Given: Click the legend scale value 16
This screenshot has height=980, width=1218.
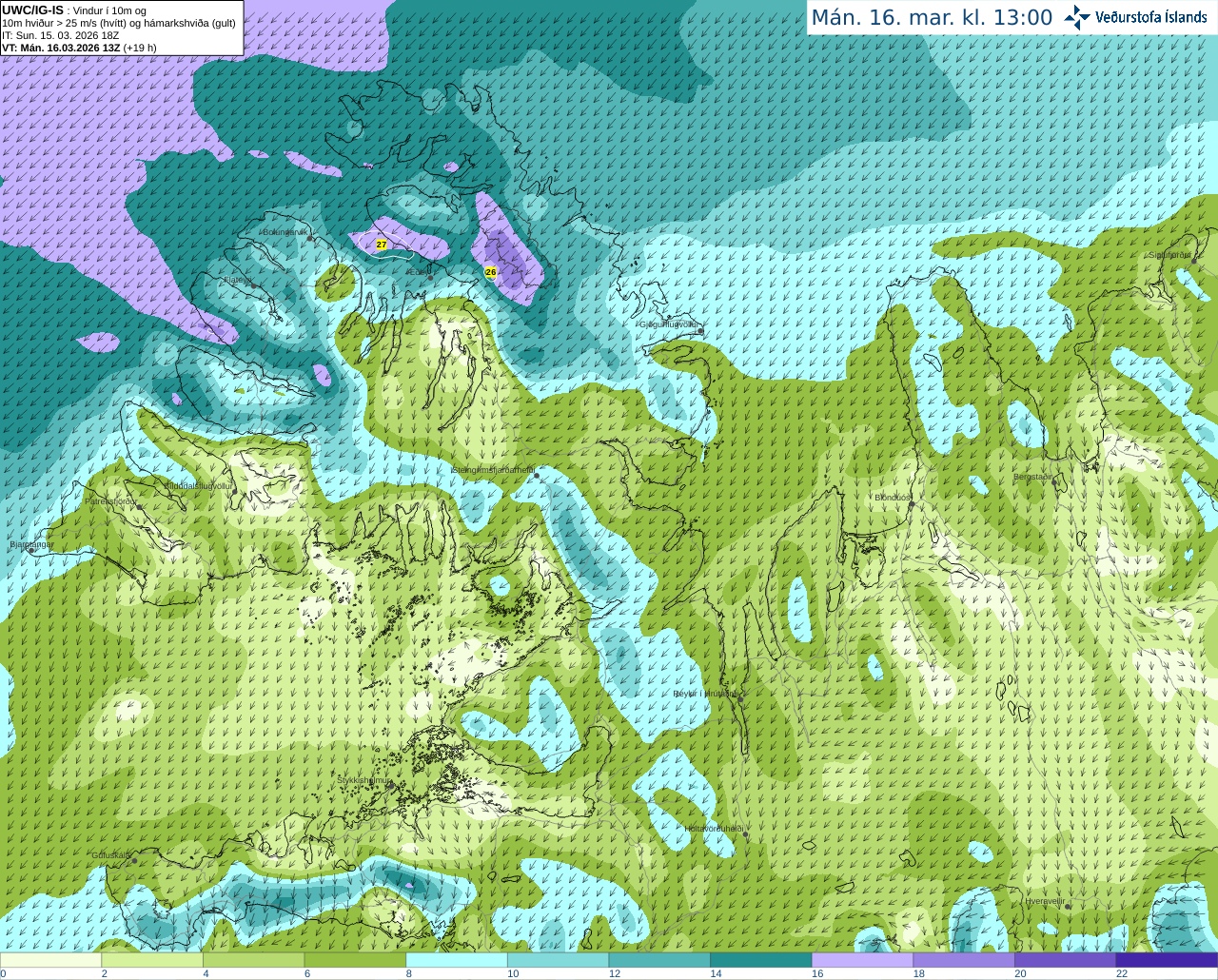Looking at the screenshot, I should coord(817,973).
